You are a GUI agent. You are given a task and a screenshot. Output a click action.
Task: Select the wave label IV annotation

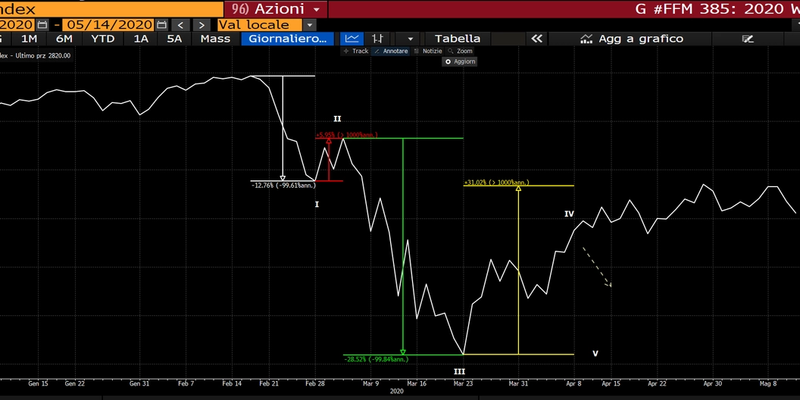(x=569, y=214)
